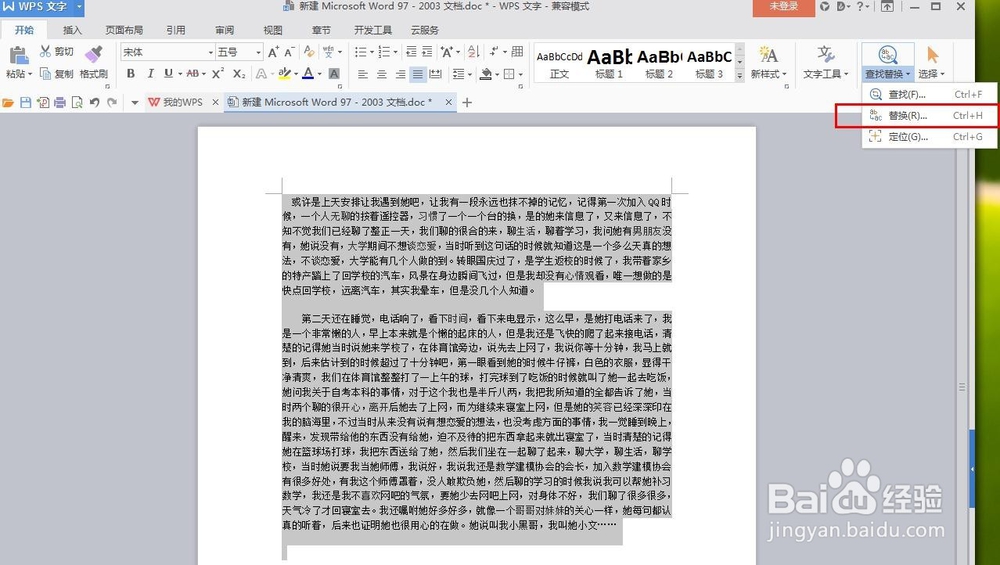Choose 查找(F)... from the dropdown menu
The height and width of the screenshot is (565, 1000).
pos(929,94)
